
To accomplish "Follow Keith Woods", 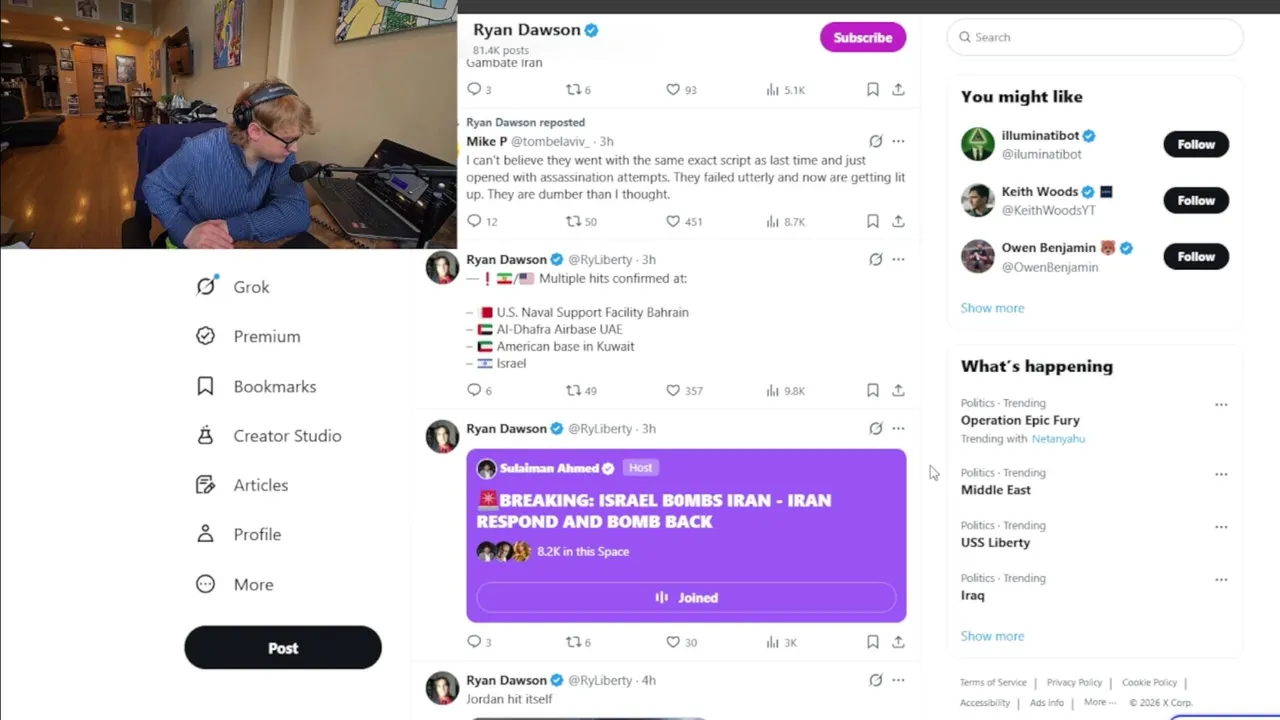I will pyautogui.click(x=1195, y=200).
